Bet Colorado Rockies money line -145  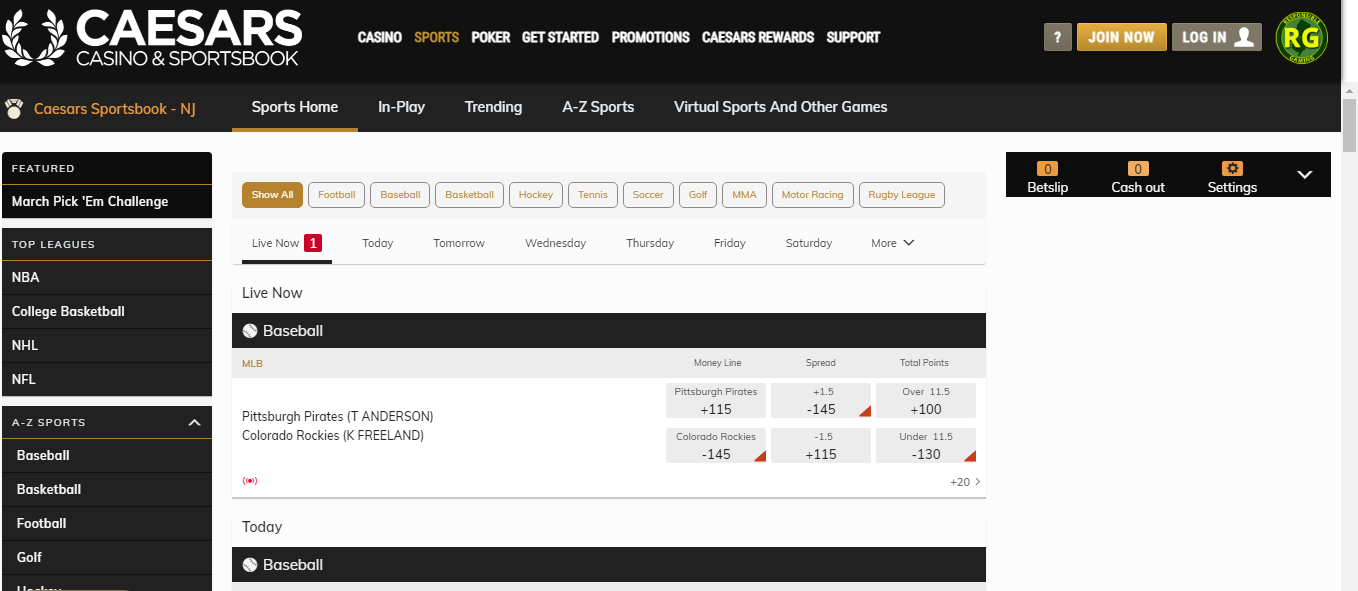point(716,446)
